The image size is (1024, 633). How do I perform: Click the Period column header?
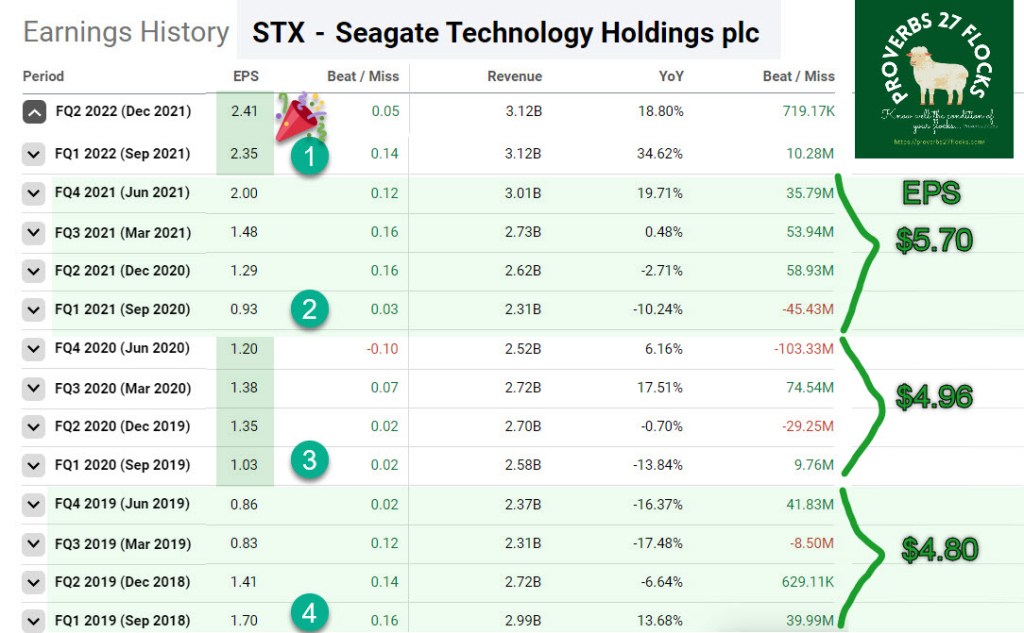(43, 76)
